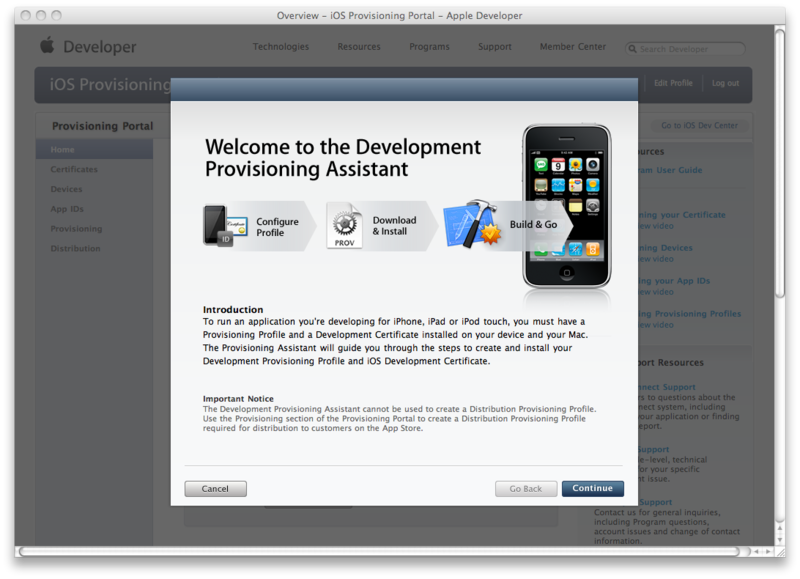The width and height of the screenshot is (800, 579).
Task: Open the Support menu
Action: click(494, 46)
